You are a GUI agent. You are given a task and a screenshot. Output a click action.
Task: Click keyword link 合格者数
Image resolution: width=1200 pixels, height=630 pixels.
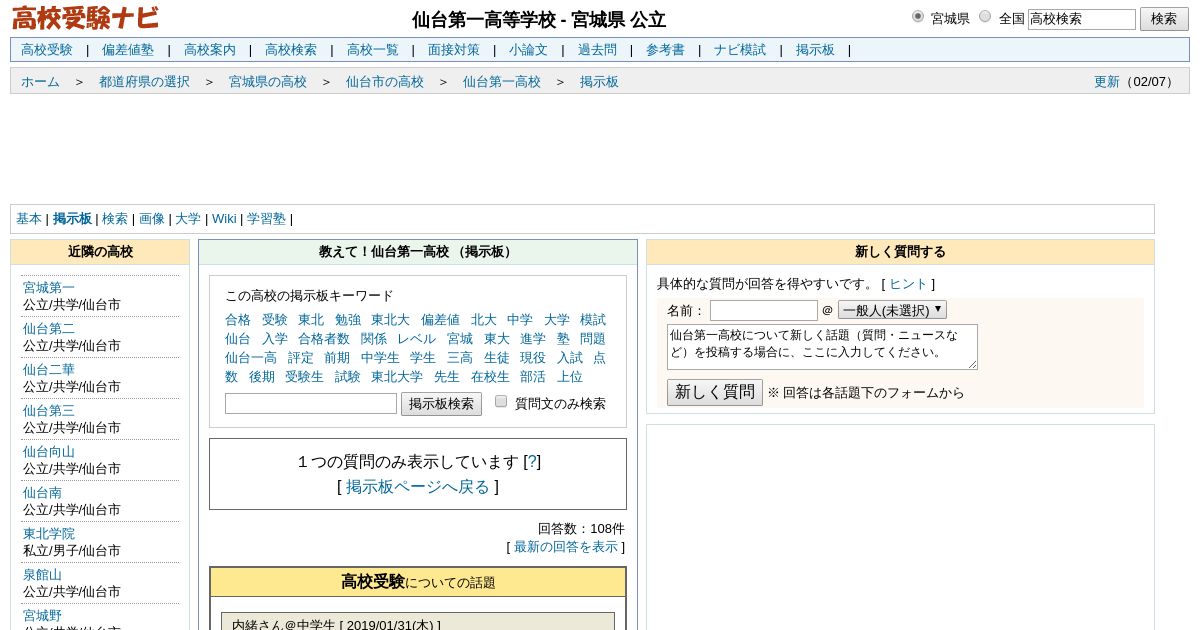click(x=324, y=339)
